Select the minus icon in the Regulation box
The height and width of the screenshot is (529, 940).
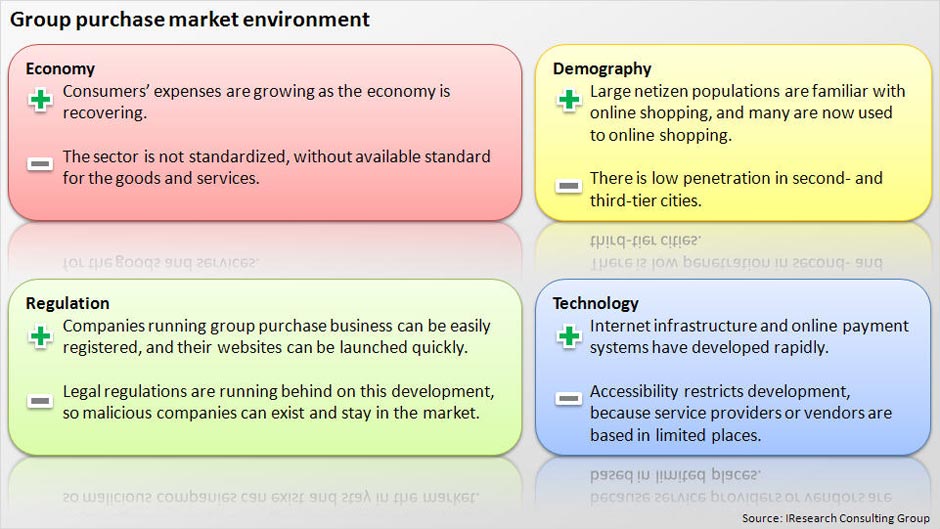tap(41, 400)
